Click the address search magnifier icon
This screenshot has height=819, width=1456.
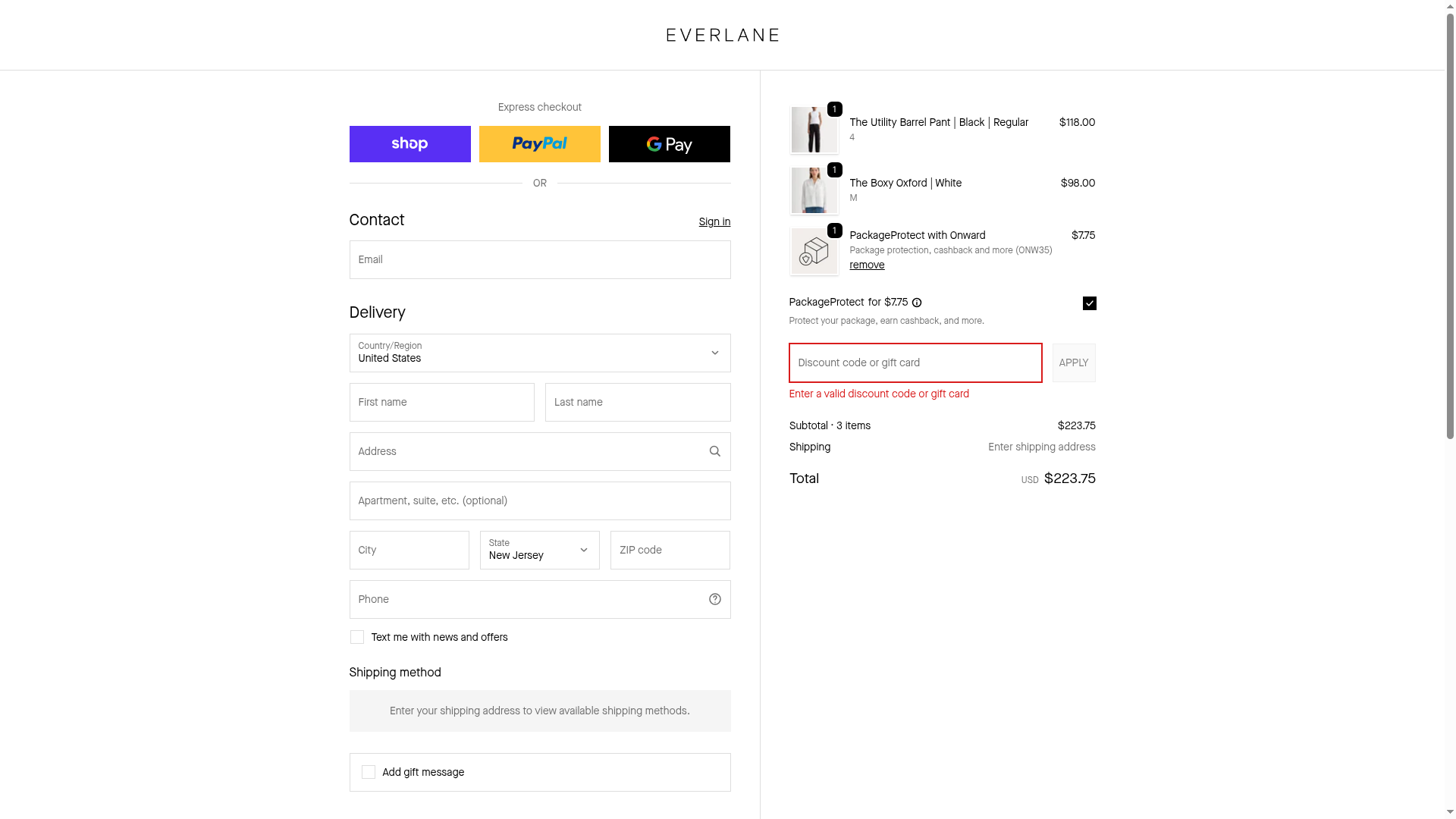pyautogui.click(x=714, y=451)
